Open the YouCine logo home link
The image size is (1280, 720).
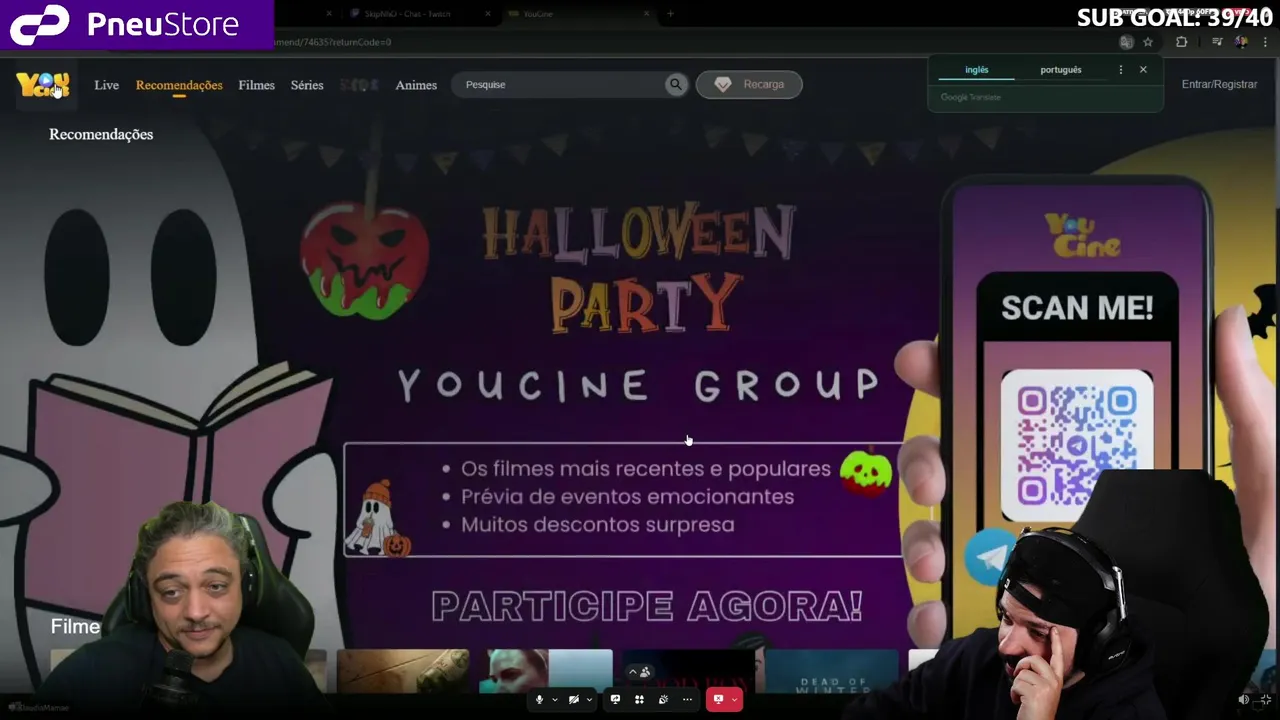pyautogui.click(x=43, y=85)
